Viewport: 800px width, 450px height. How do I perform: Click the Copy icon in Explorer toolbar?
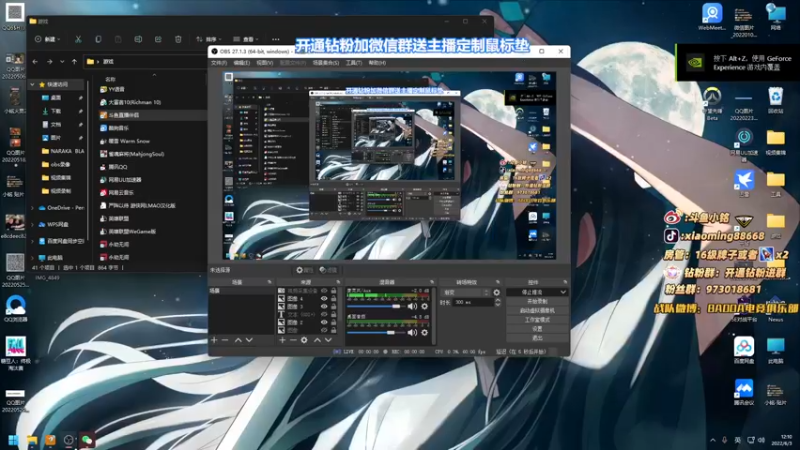98,39
